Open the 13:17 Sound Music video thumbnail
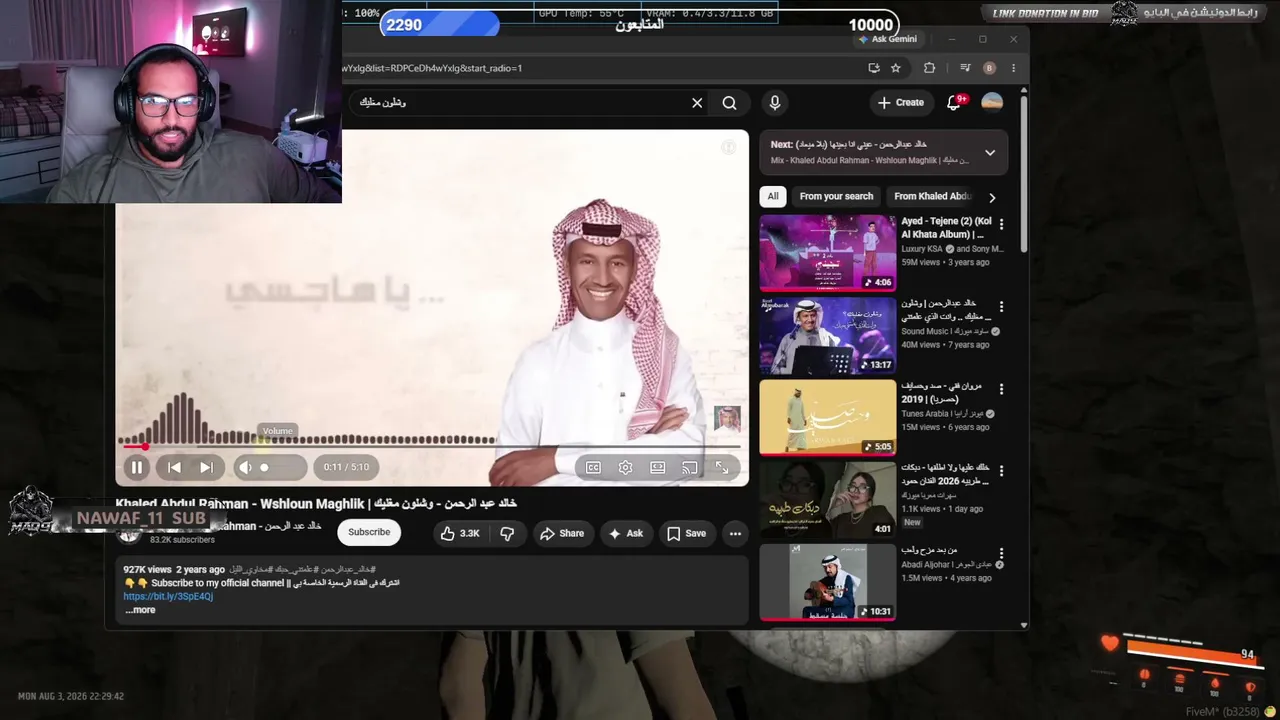The image size is (1280, 720). coord(828,335)
